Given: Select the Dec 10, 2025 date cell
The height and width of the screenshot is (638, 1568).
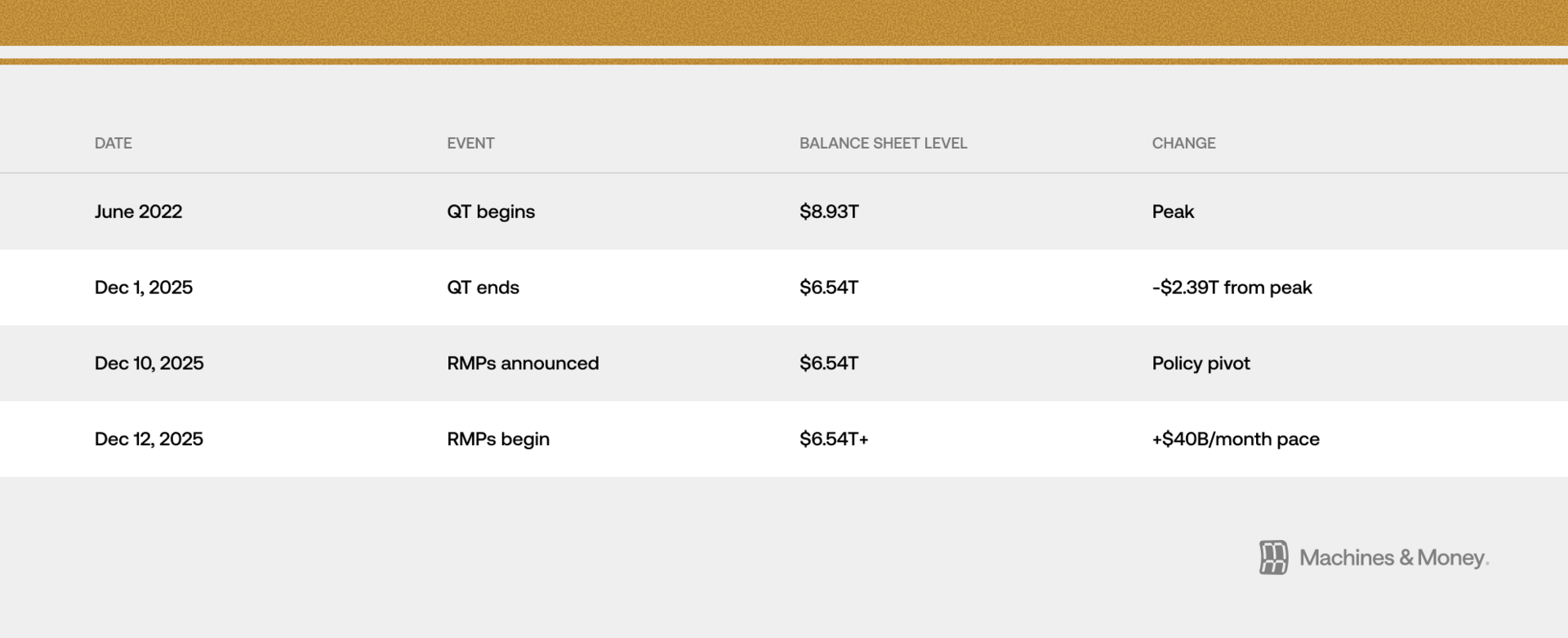Looking at the screenshot, I should click(149, 364).
